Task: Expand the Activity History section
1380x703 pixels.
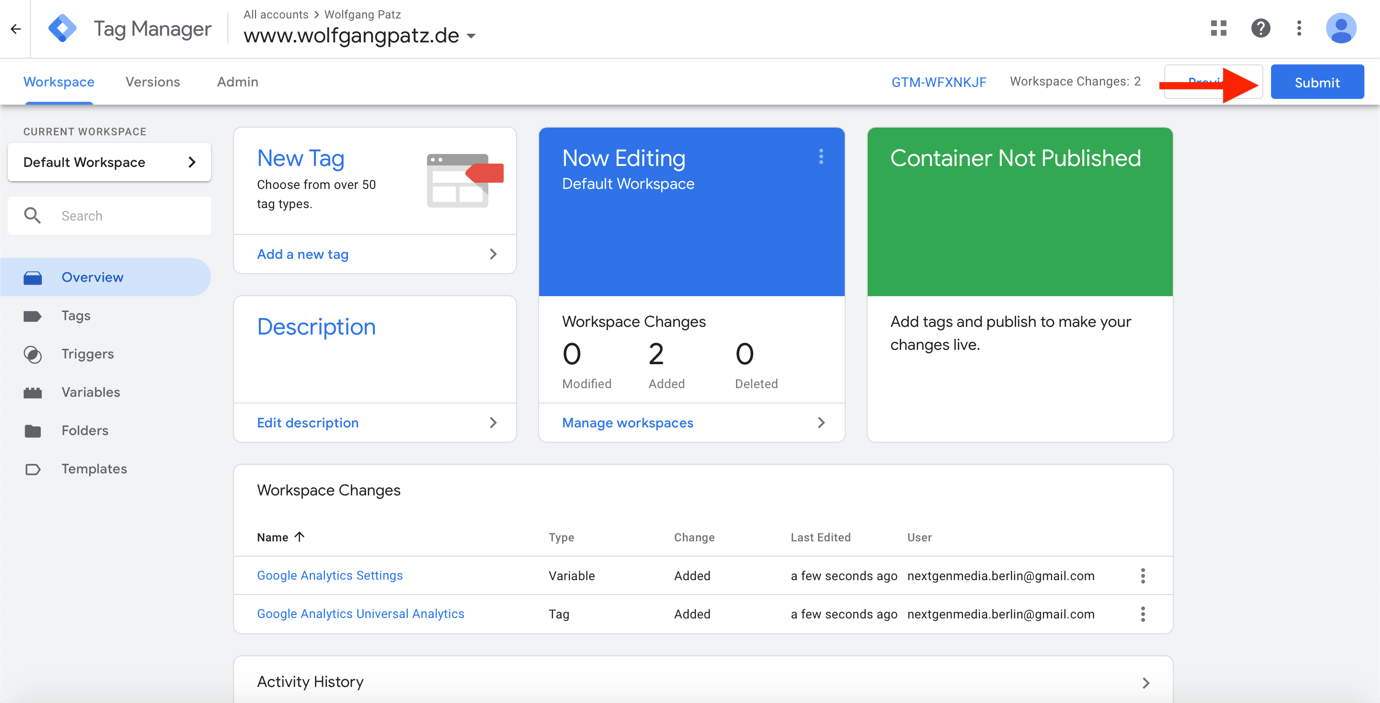Action: (1146, 683)
